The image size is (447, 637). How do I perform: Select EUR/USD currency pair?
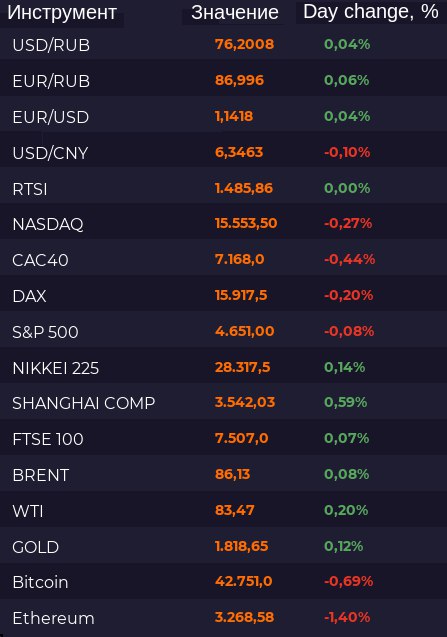50,117
